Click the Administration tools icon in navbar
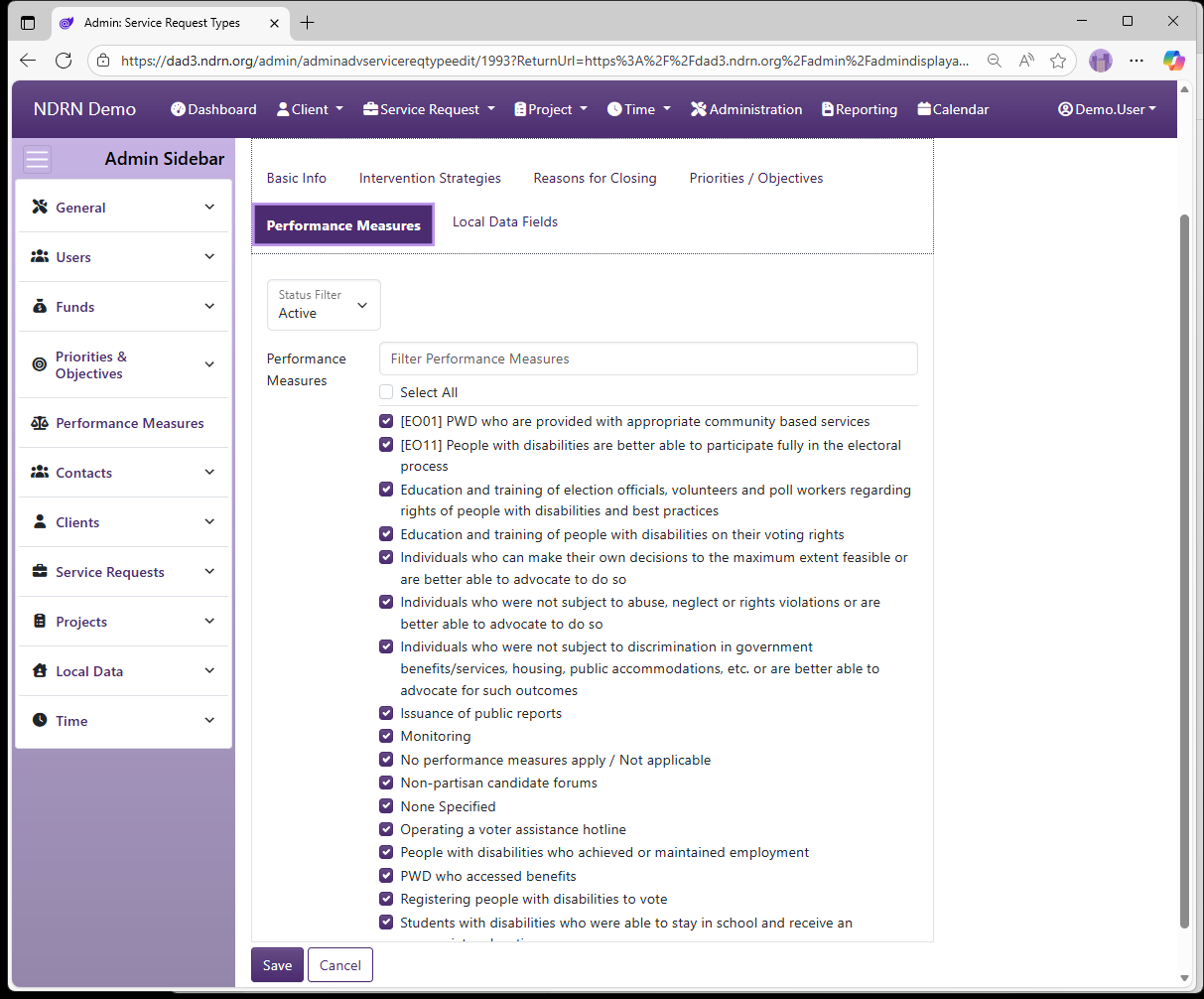This screenshot has width=1204, height=999. [699, 109]
